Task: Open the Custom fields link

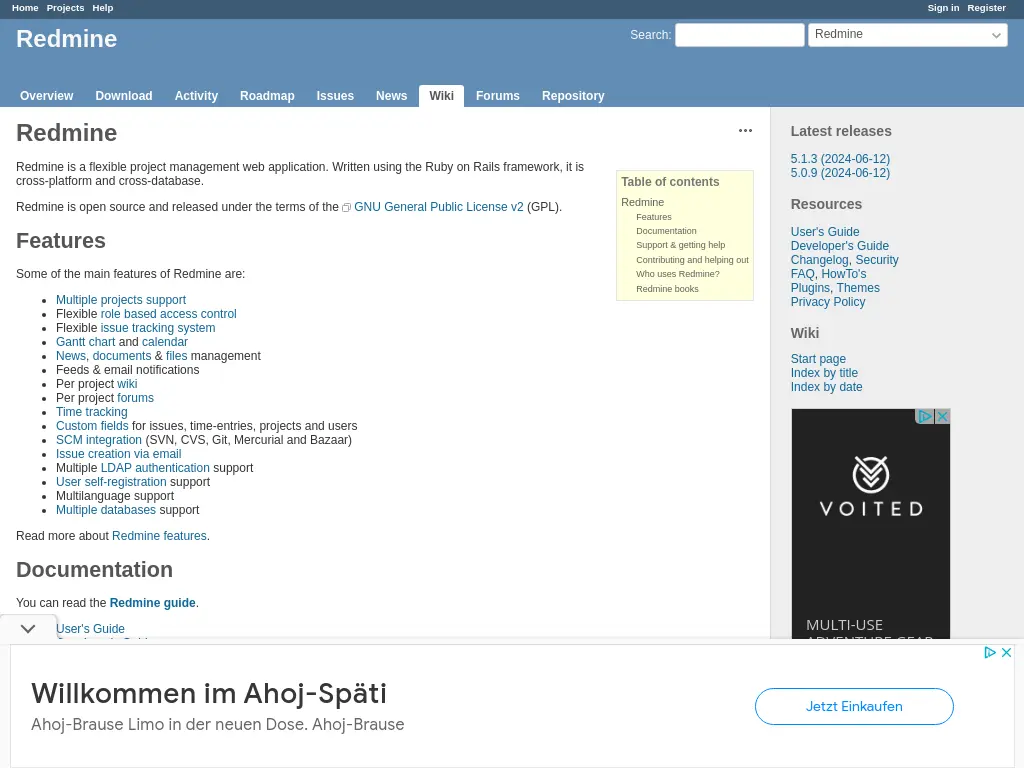Action: (x=92, y=426)
